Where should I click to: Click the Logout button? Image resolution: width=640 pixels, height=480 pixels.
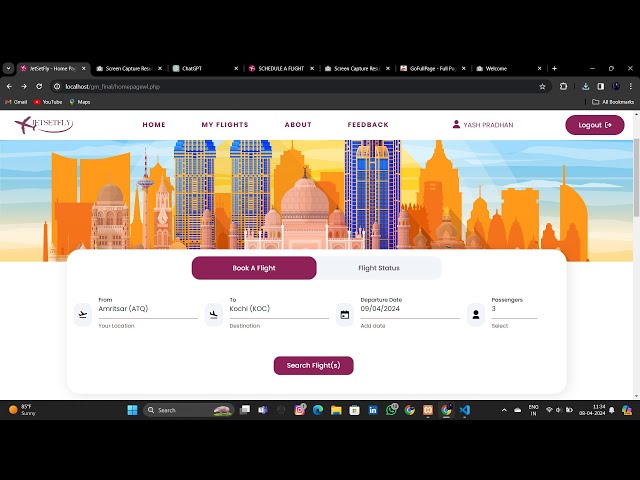point(595,125)
